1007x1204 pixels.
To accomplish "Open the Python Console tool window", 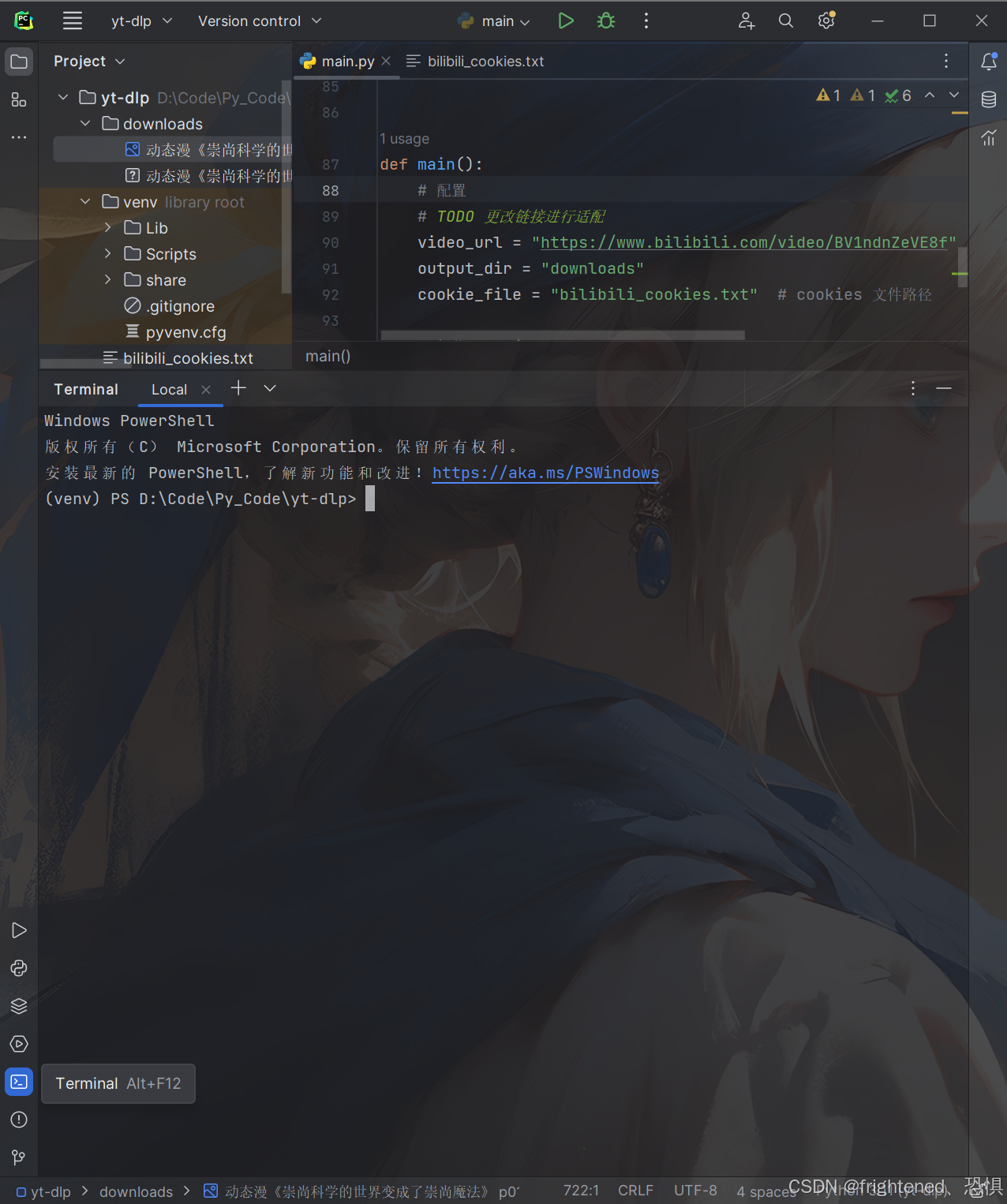I will pos(19,968).
